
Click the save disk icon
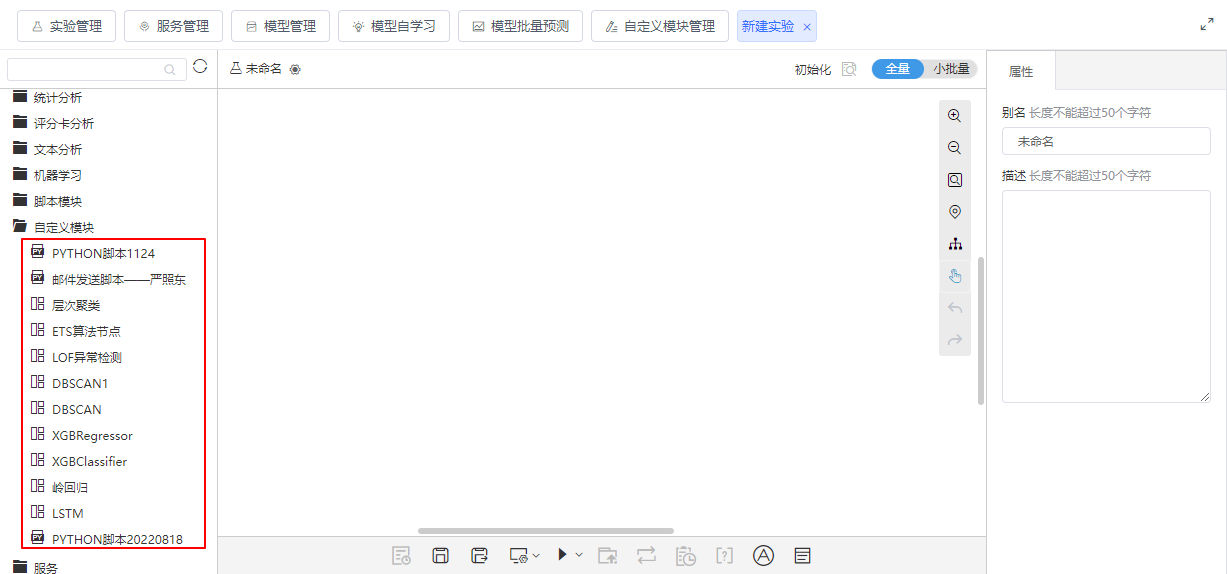440,555
